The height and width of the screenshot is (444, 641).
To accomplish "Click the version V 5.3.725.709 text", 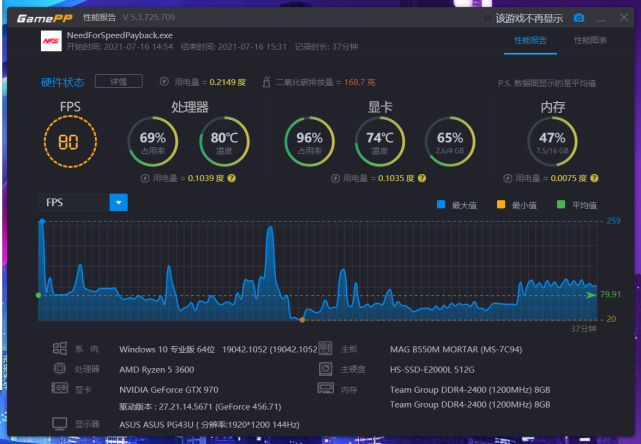I will tap(148, 17).
